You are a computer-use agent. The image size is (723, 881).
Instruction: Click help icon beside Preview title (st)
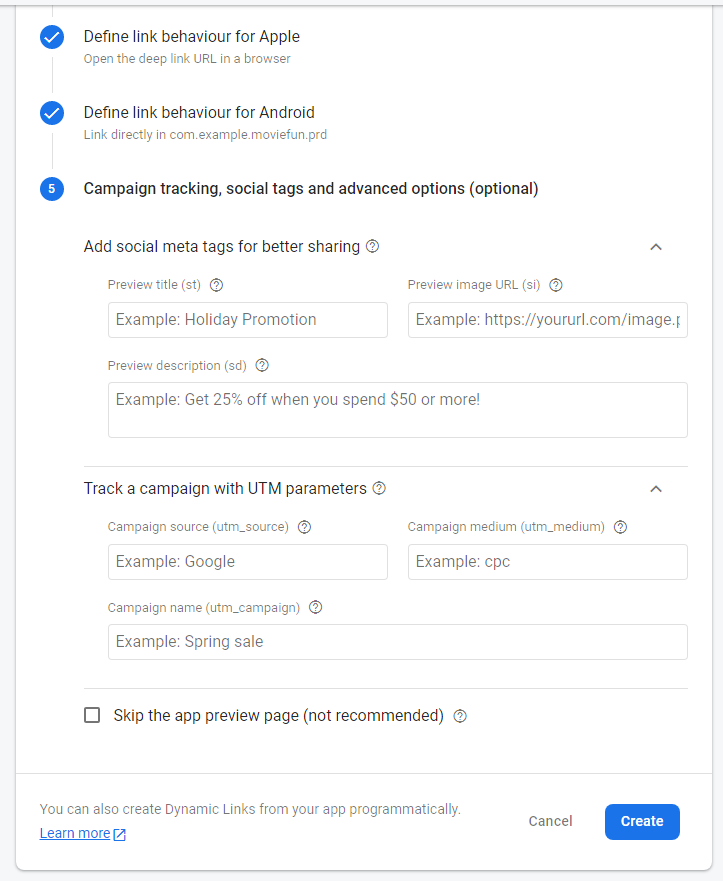[216, 285]
